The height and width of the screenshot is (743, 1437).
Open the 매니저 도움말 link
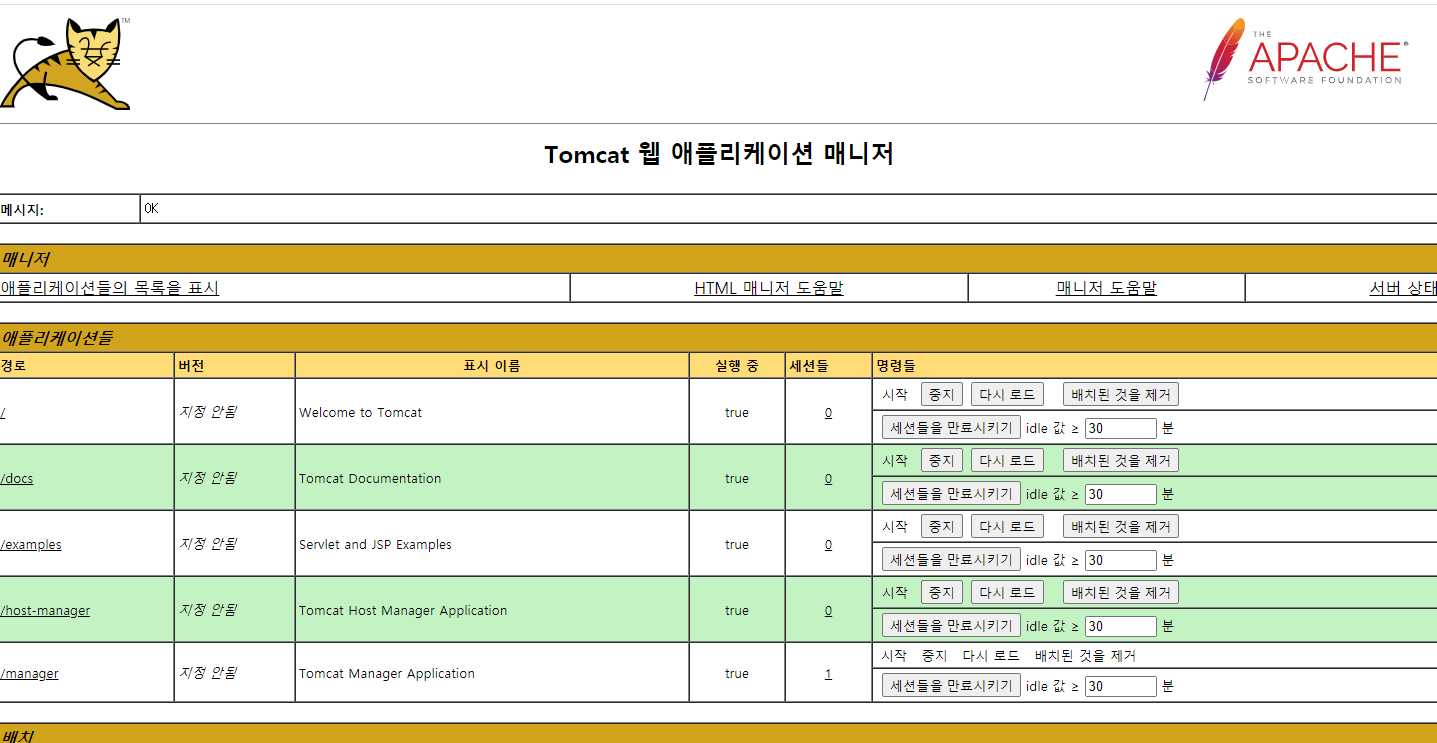[1106, 288]
